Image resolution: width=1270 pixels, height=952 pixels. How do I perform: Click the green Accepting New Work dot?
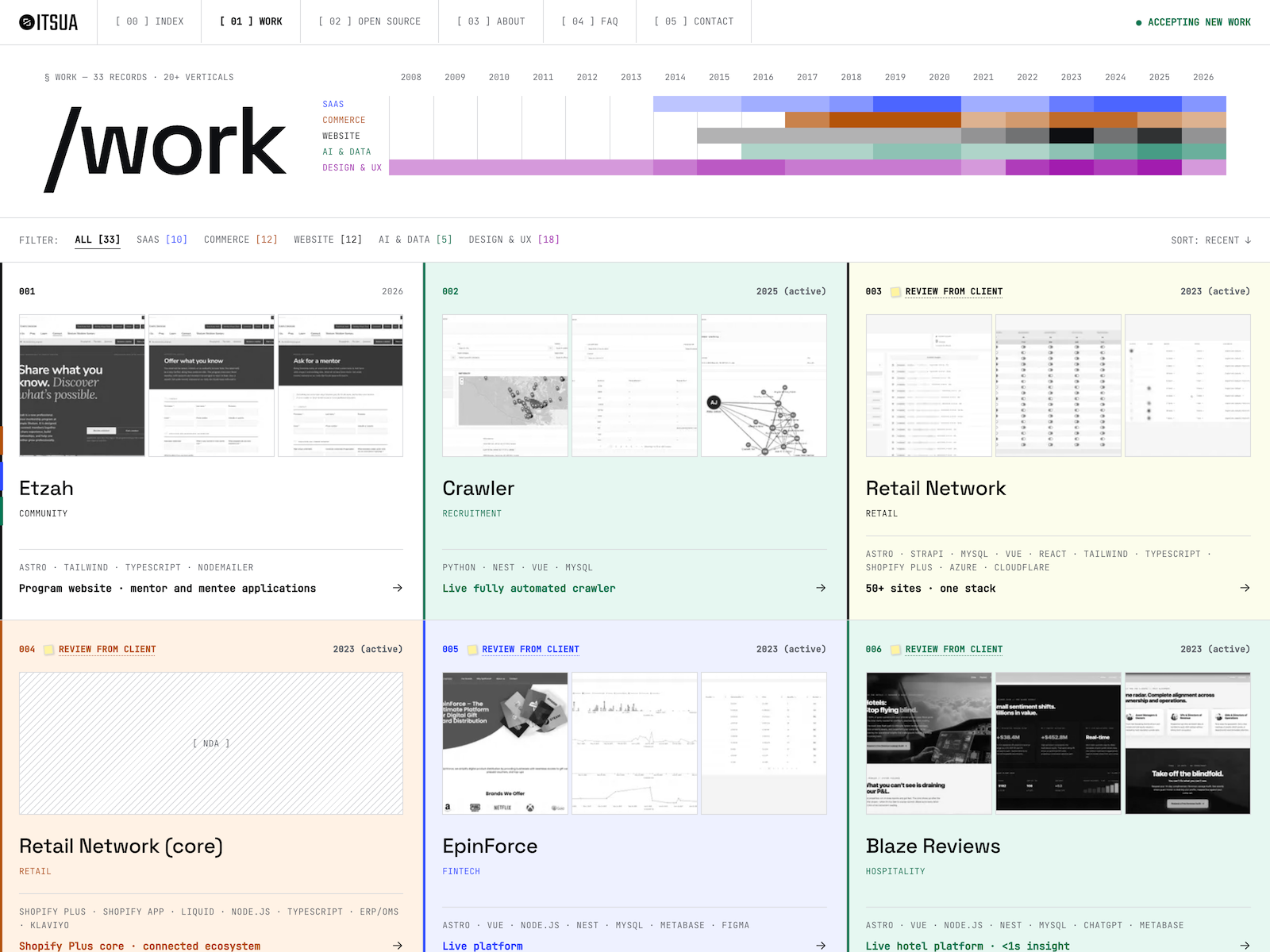1139,23
